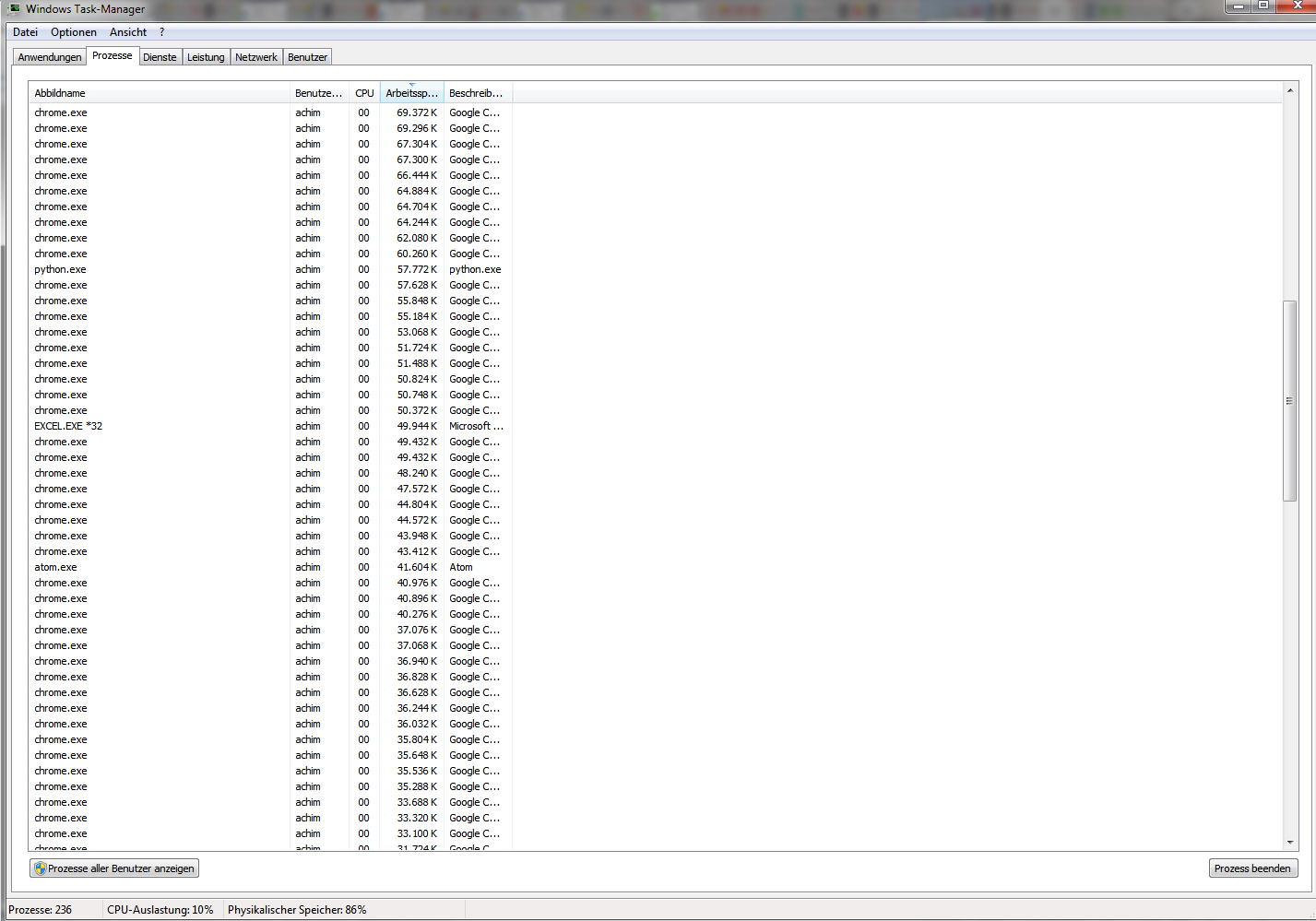Viewport: 1316px width, 921px height.
Task: Select chrome.exe row with 69.372 K
Action: pyautogui.click(x=270, y=112)
